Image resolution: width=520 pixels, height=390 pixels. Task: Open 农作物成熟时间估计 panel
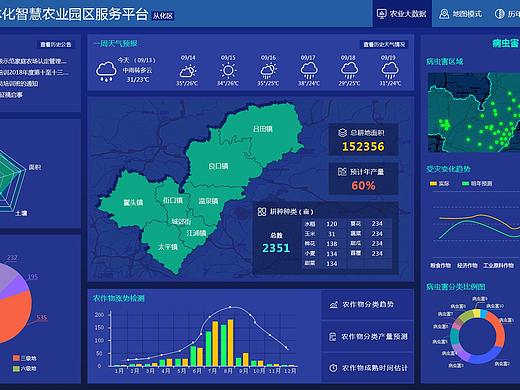(x=367, y=368)
